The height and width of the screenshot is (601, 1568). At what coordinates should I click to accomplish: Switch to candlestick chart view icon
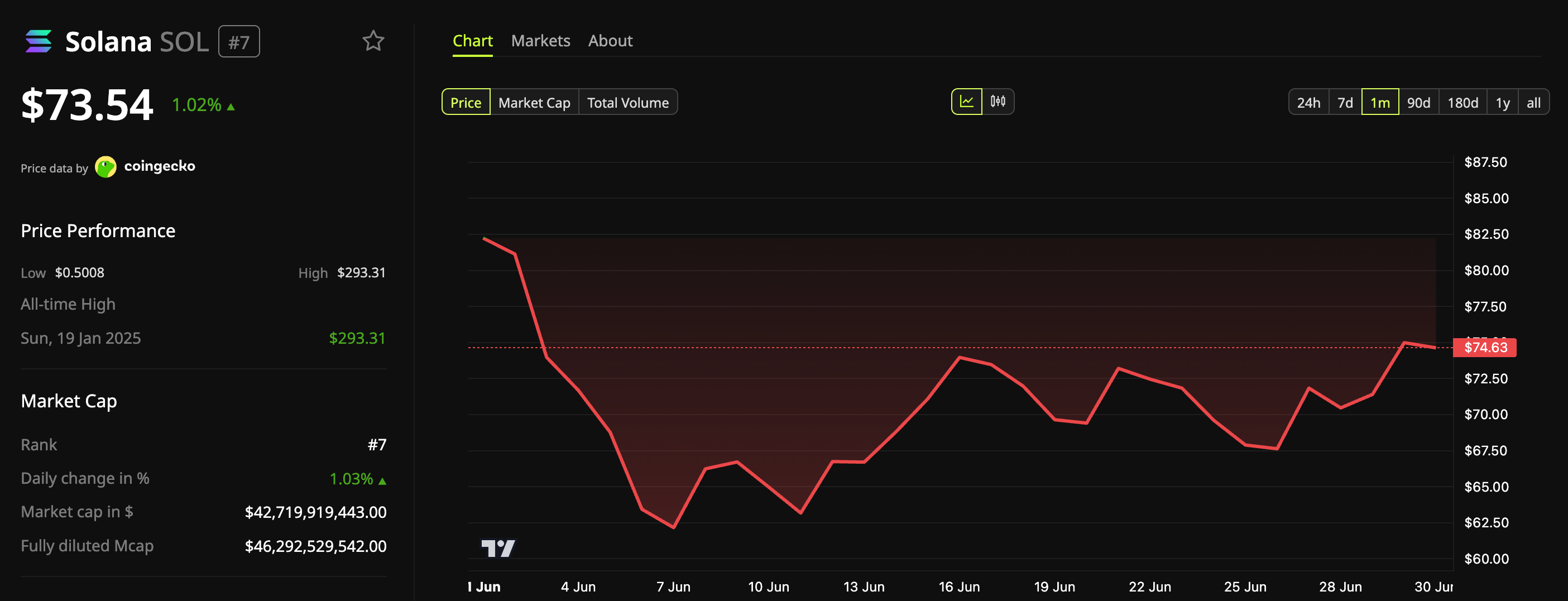click(x=998, y=102)
